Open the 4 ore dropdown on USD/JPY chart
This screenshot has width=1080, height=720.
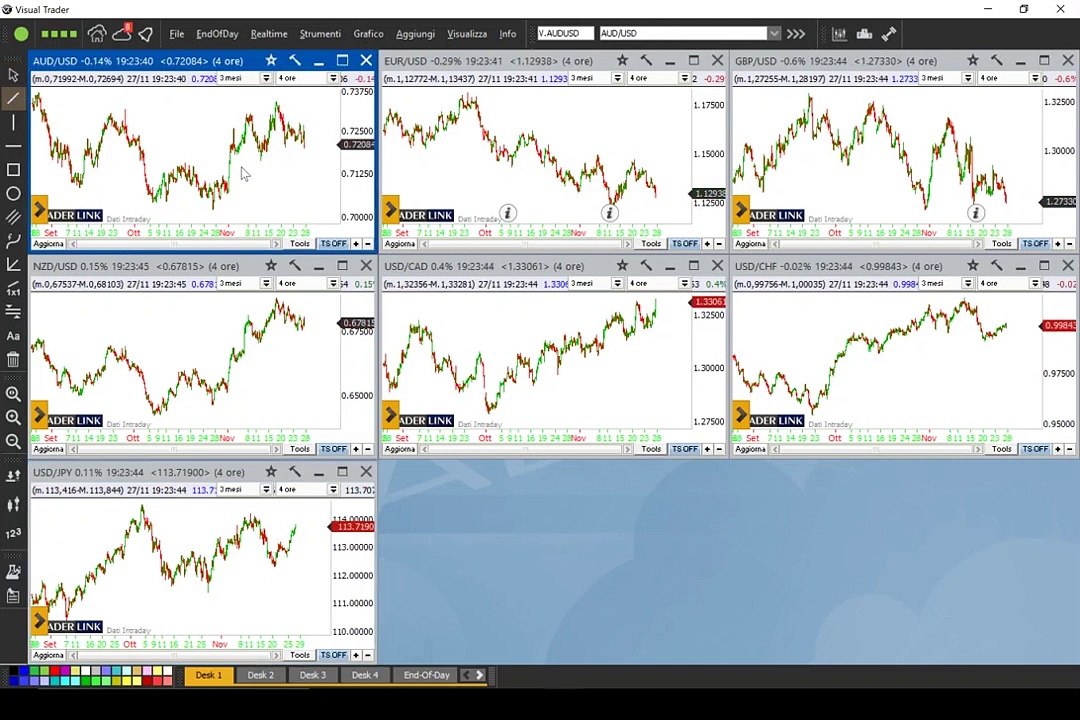333,490
